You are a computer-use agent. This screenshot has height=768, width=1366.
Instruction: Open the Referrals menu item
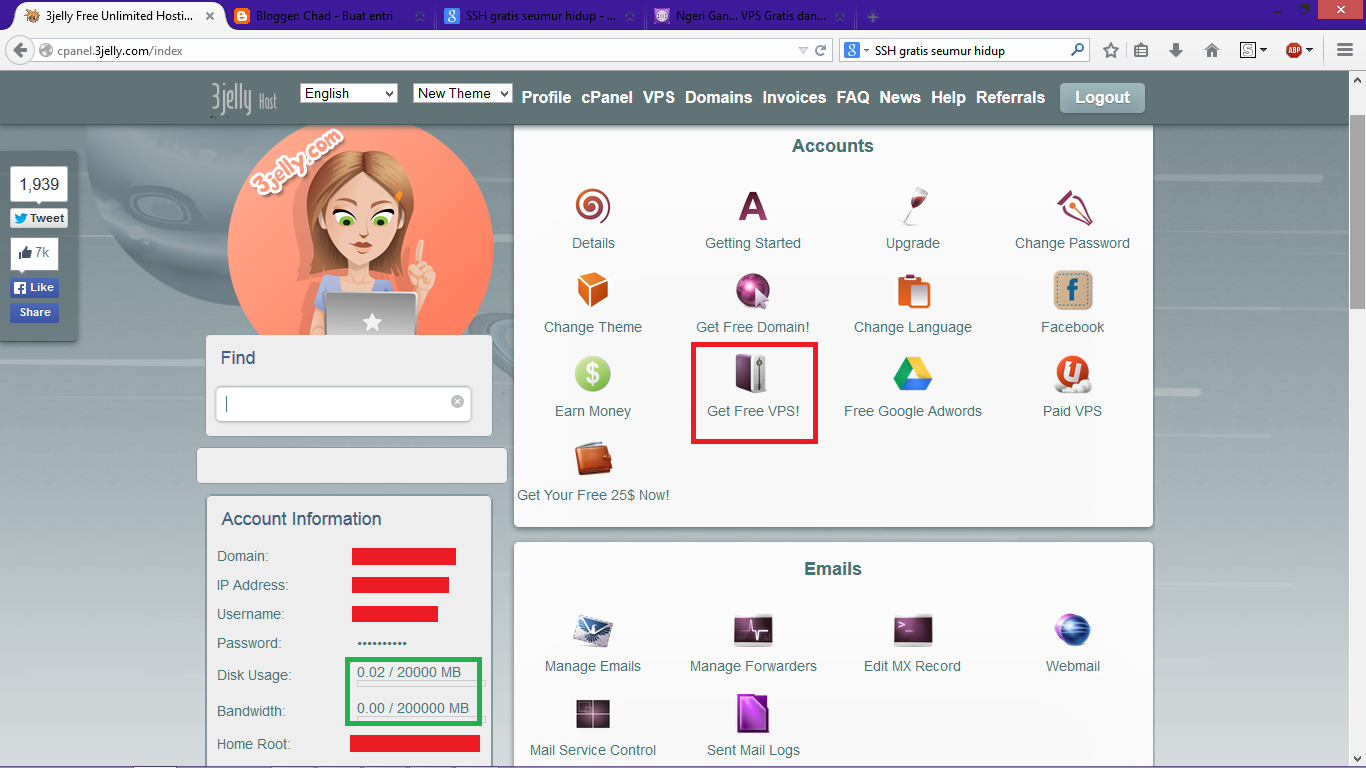coord(1010,97)
